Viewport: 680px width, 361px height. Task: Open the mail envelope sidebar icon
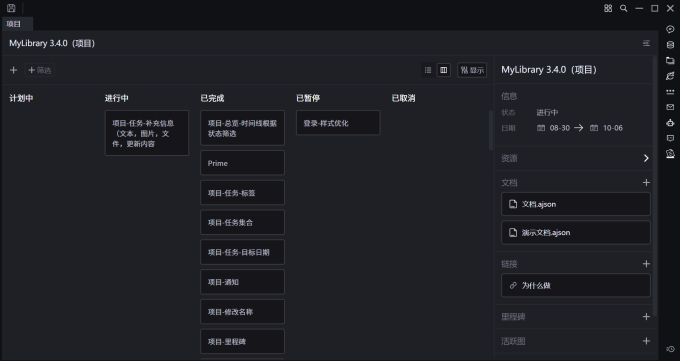click(670, 107)
